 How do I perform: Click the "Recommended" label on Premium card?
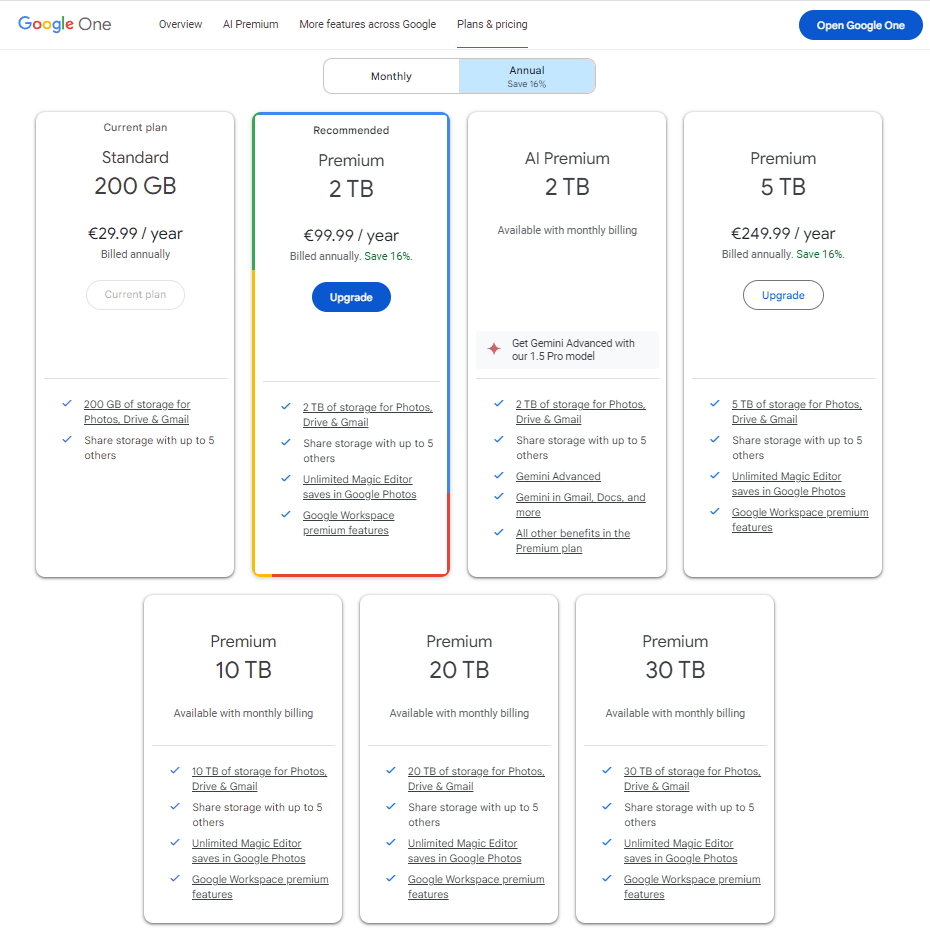point(351,130)
